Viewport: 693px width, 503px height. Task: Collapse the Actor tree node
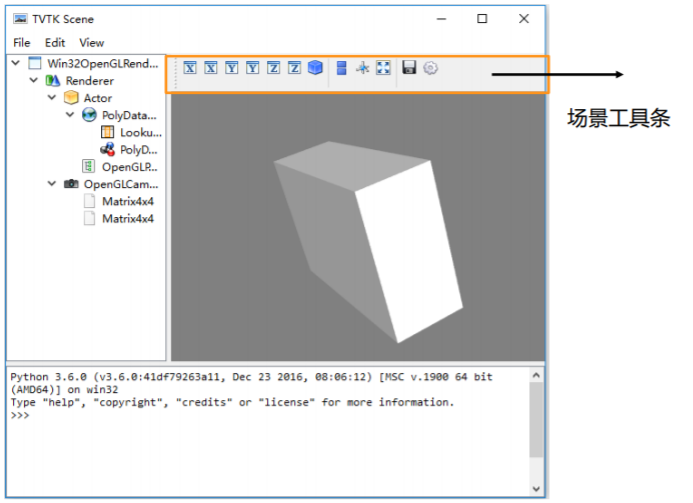click(52, 98)
